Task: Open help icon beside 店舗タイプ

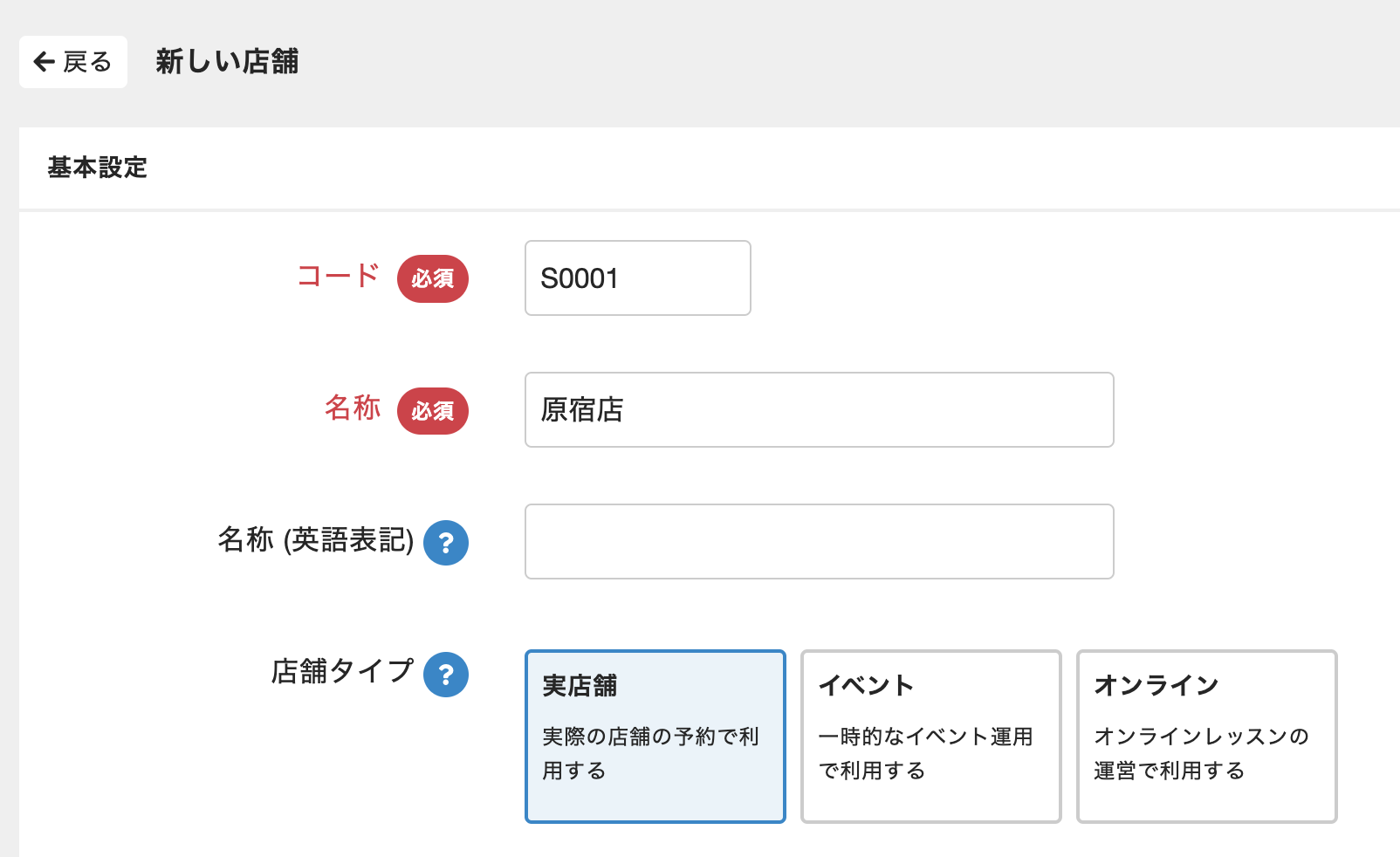Action: (x=446, y=675)
